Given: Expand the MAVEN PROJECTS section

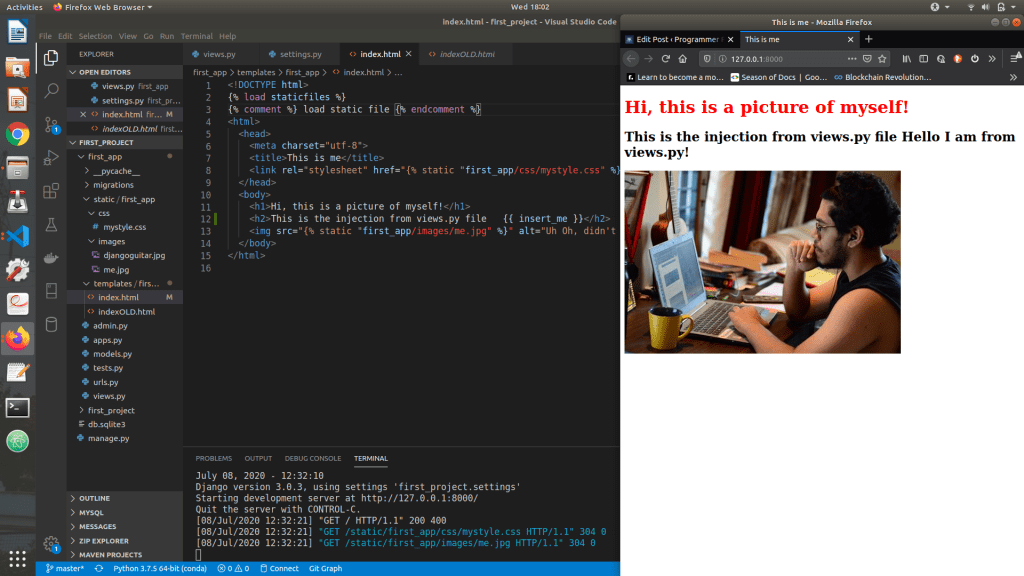Looking at the screenshot, I should click(110, 554).
